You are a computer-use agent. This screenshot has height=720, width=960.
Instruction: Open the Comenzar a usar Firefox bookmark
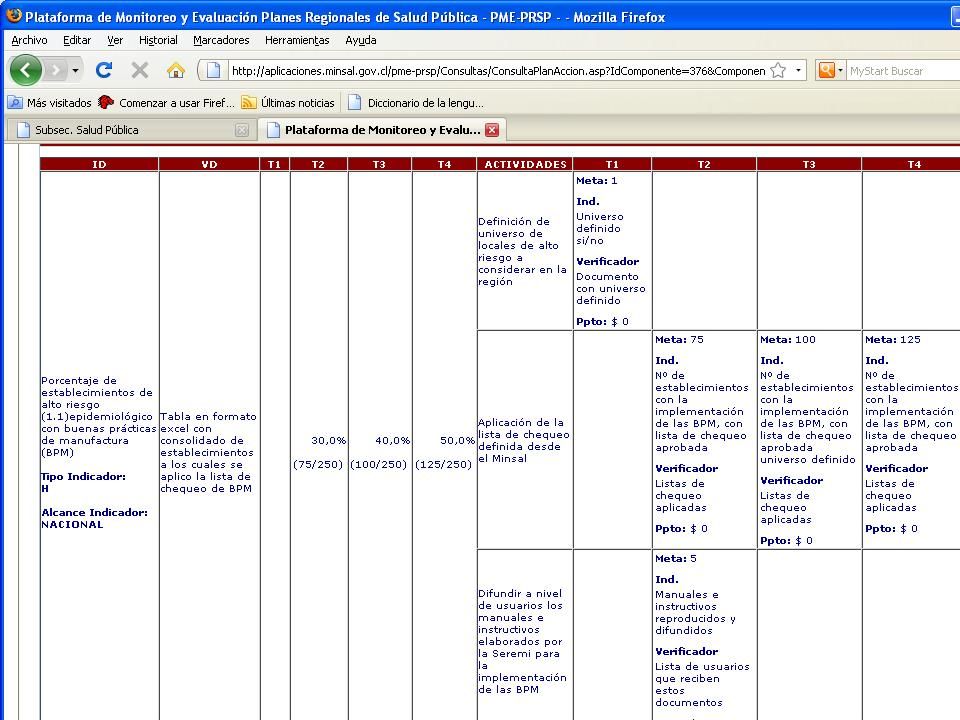tap(167, 103)
